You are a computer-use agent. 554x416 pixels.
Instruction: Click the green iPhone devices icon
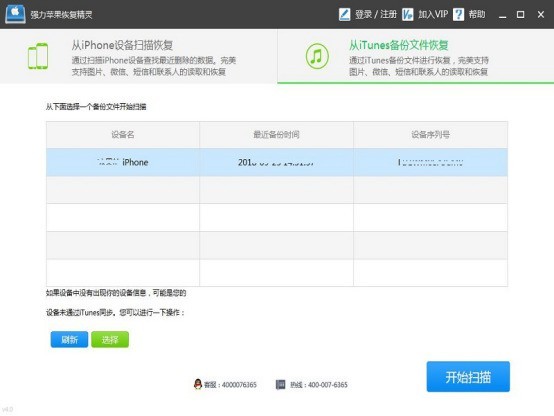pyautogui.click(x=38, y=56)
